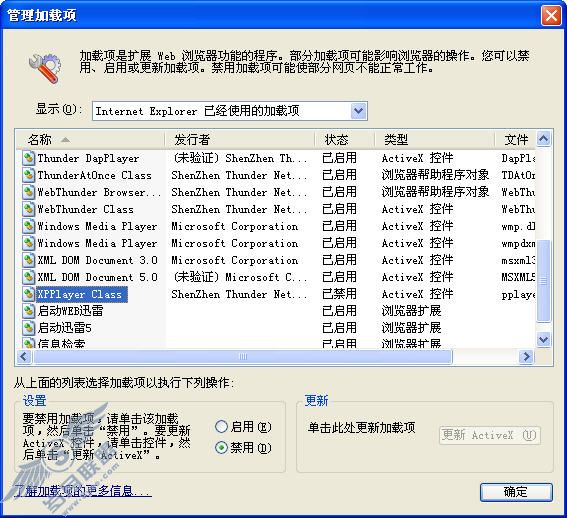Viewport: 567px width, 518px height.
Task: Select the WebThunder Class entry
Action: coord(85,209)
